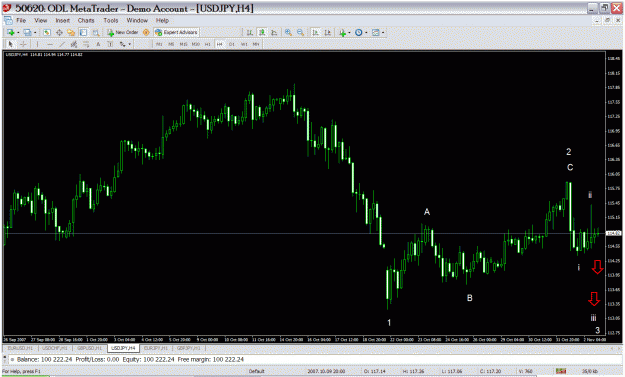Open the Strategy Tester magnifier icon
Screen dimensions: 625x377
coord(96,33)
